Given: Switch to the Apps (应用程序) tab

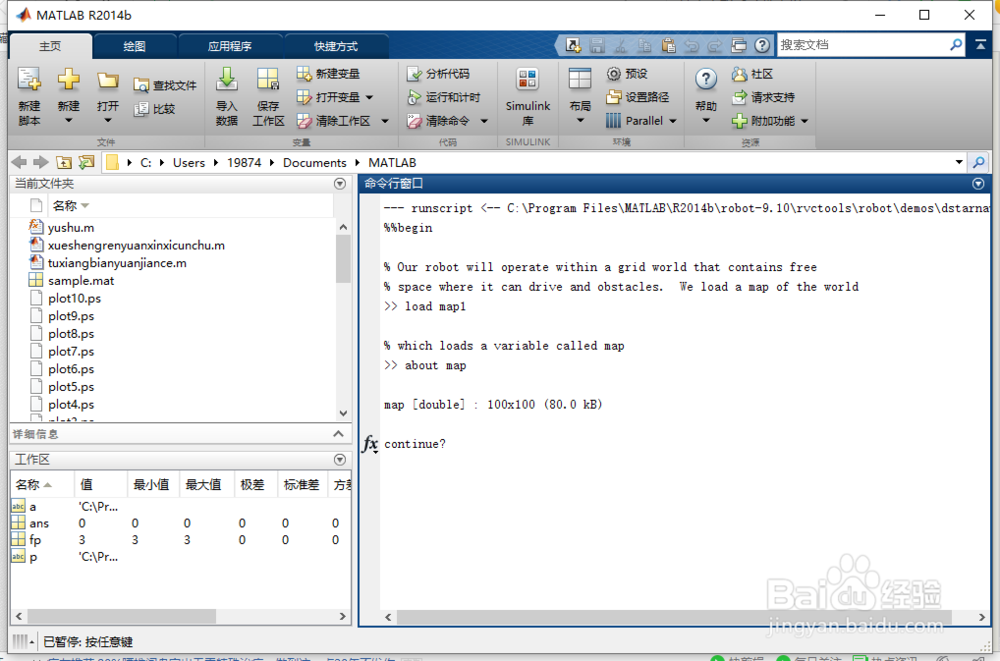Looking at the screenshot, I should point(230,46).
